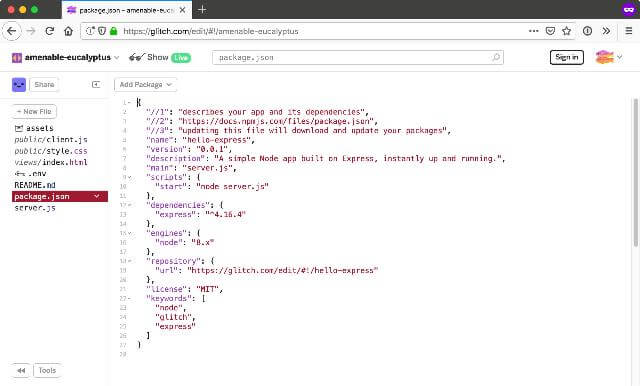
Task: Click the private browsing mask icon
Action: point(629,9)
